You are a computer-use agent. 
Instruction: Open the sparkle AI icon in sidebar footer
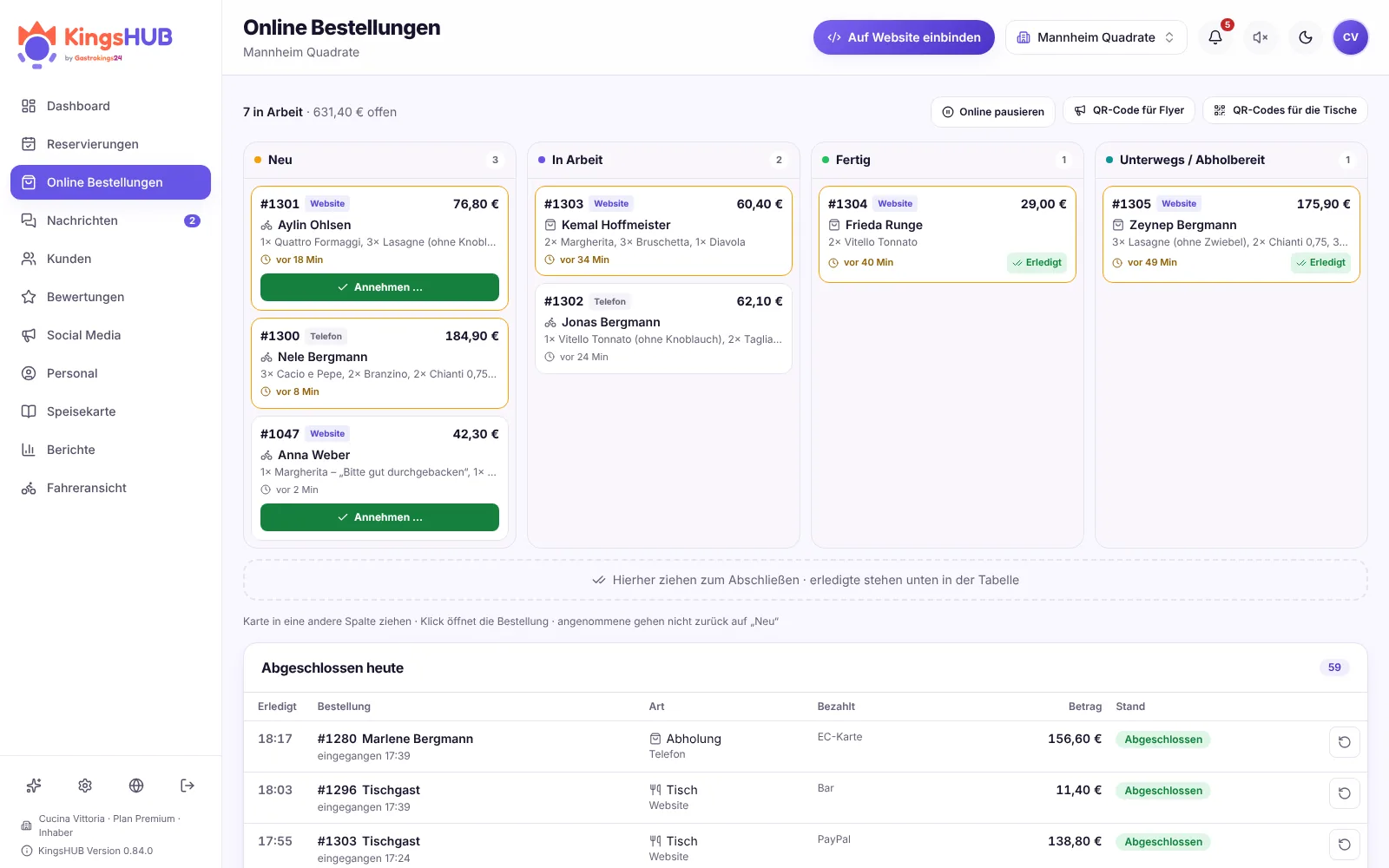34,786
